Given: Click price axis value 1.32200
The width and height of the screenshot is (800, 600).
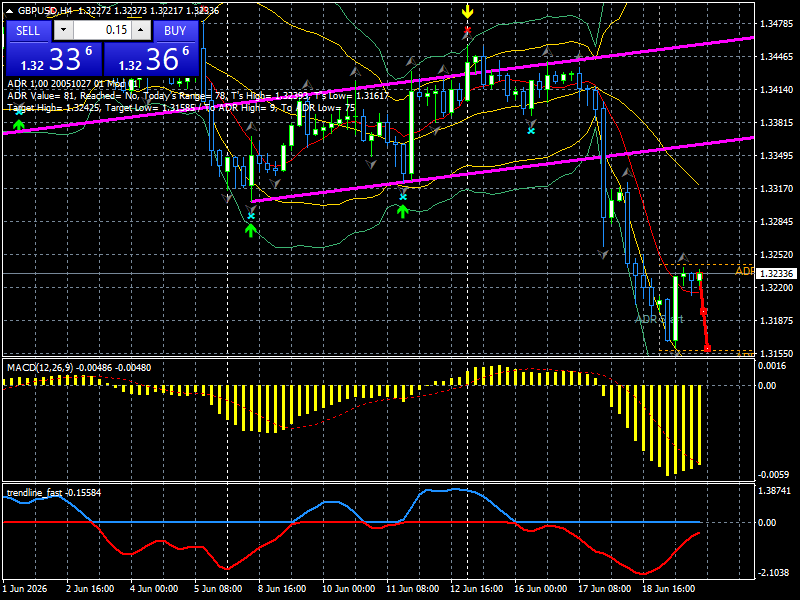Looking at the screenshot, I should (x=777, y=288).
